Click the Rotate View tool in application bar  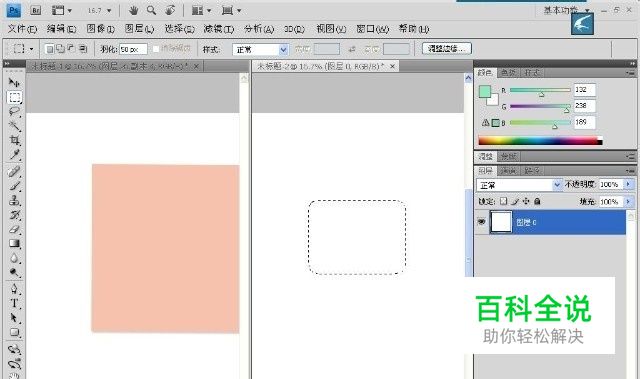coord(170,10)
